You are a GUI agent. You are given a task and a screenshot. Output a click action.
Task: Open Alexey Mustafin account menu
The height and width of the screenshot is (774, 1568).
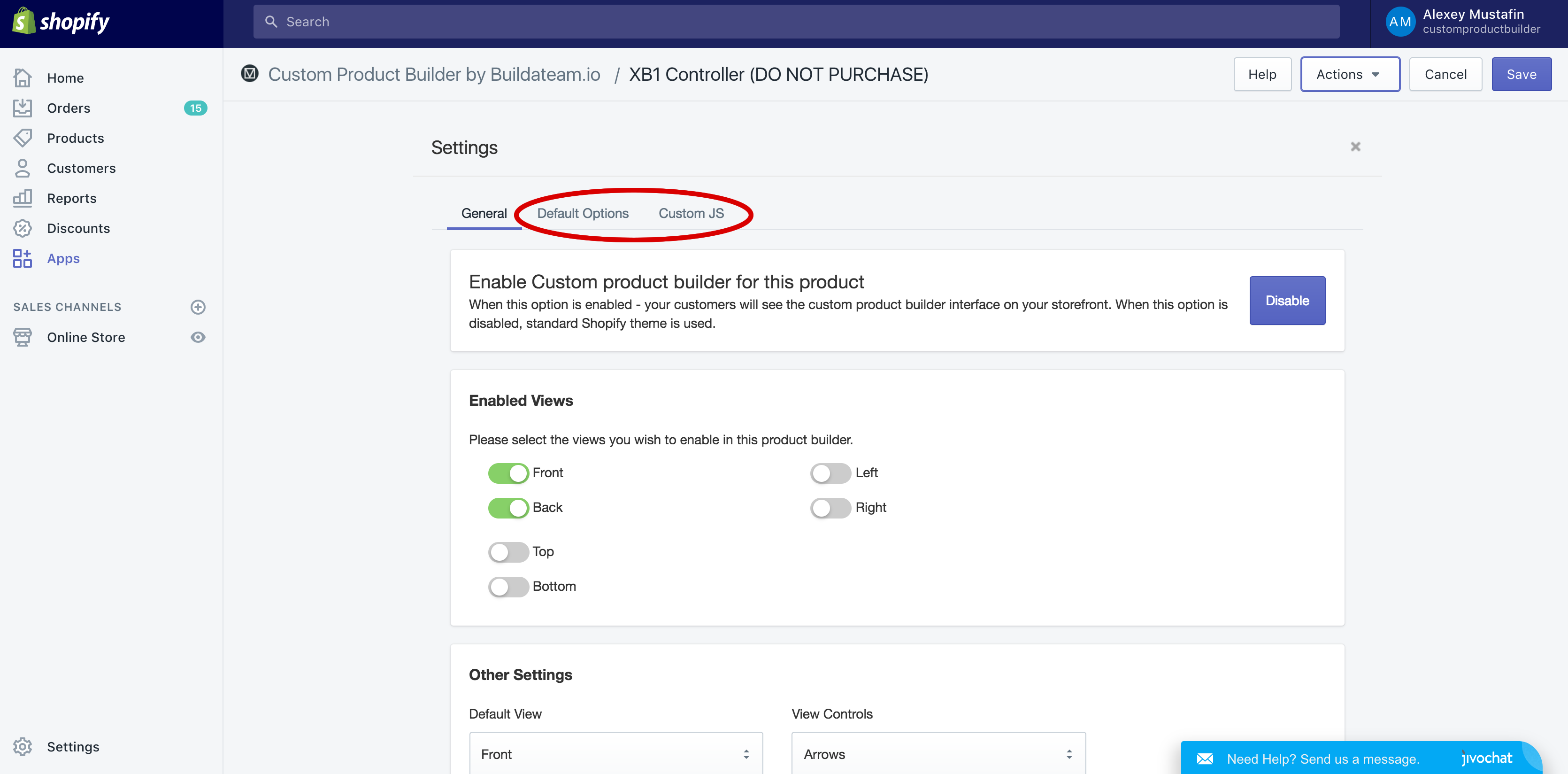click(1468, 22)
